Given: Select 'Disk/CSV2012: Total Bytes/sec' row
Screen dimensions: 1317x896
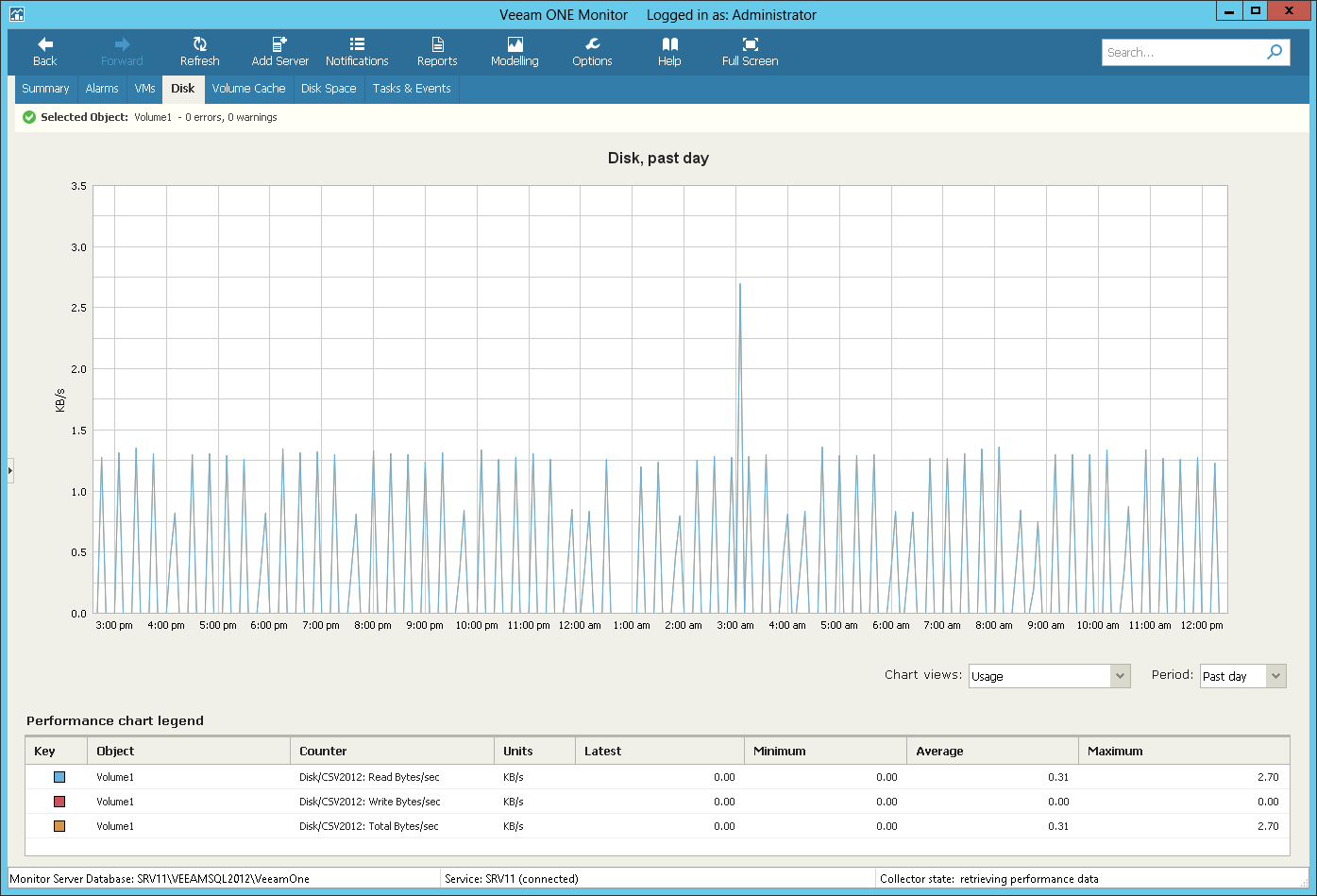Looking at the screenshot, I should 657,826.
